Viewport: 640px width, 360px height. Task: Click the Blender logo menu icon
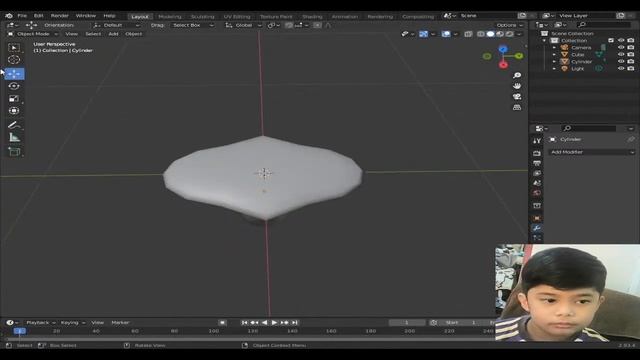click(x=9, y=16)
